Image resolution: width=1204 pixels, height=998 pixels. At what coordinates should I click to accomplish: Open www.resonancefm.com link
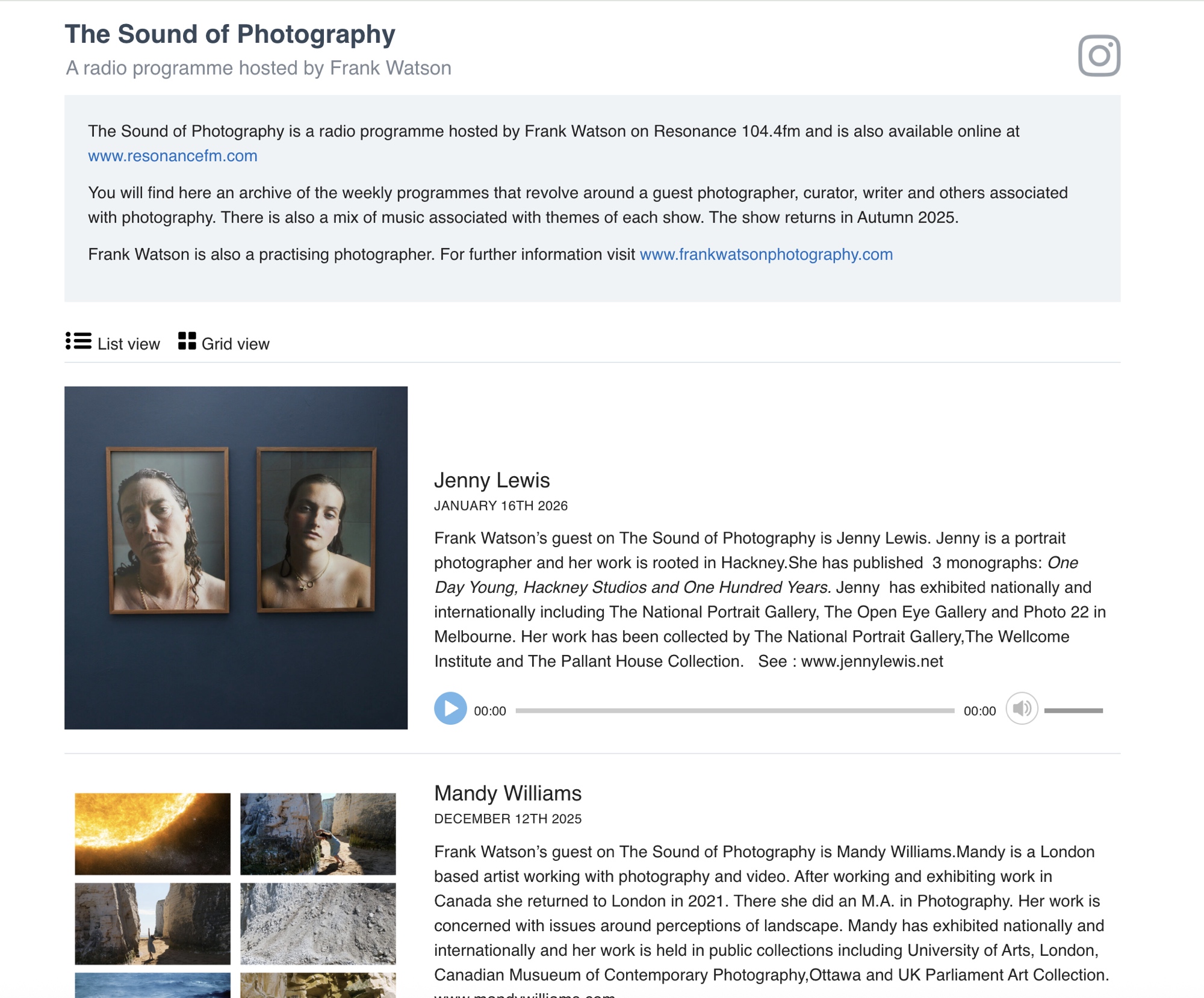coord(172,156)
